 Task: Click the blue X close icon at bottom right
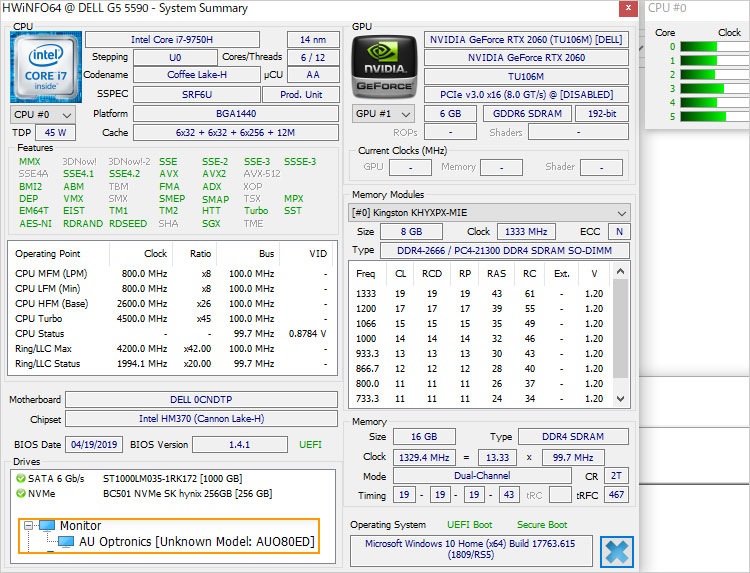(617, 552)
